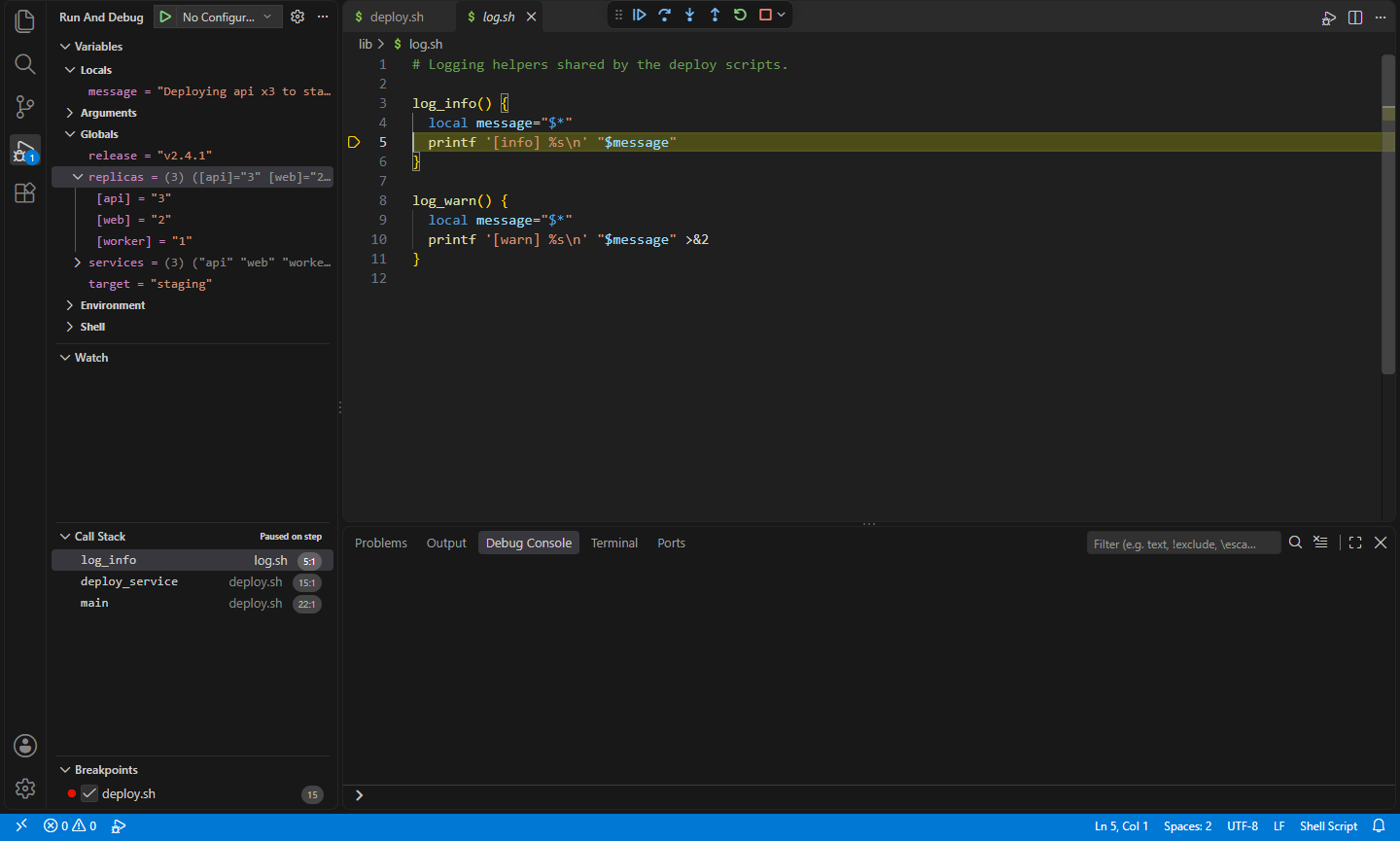The width and height of the screenshot is (1400, 841).
Task: Click Step Over in the debug toolbar
Action: tap(664, 15)
